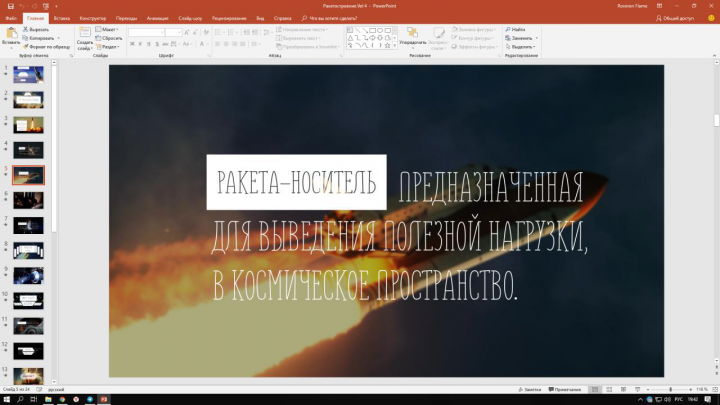Viewport: 720px width, 405px height.
Task: Open the Windows Start menu
Action: tap(7, 399)
